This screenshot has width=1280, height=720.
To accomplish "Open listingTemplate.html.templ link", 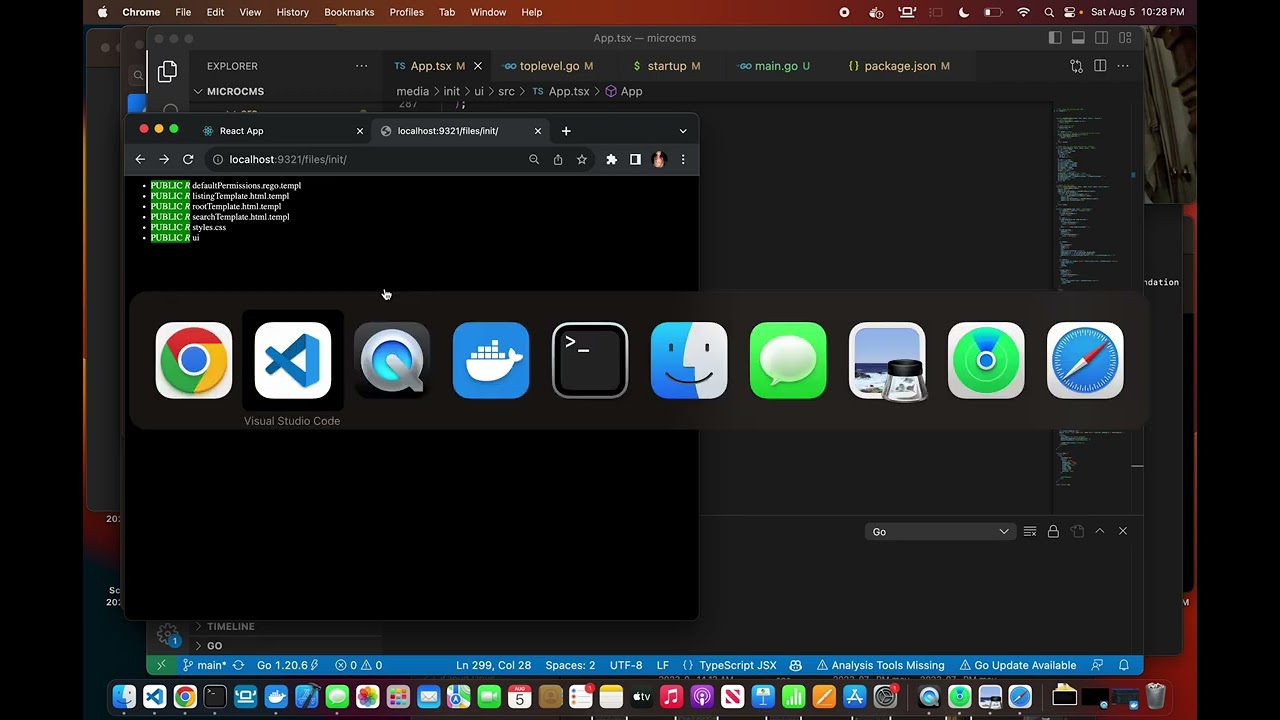I will [x=240, y=196].
